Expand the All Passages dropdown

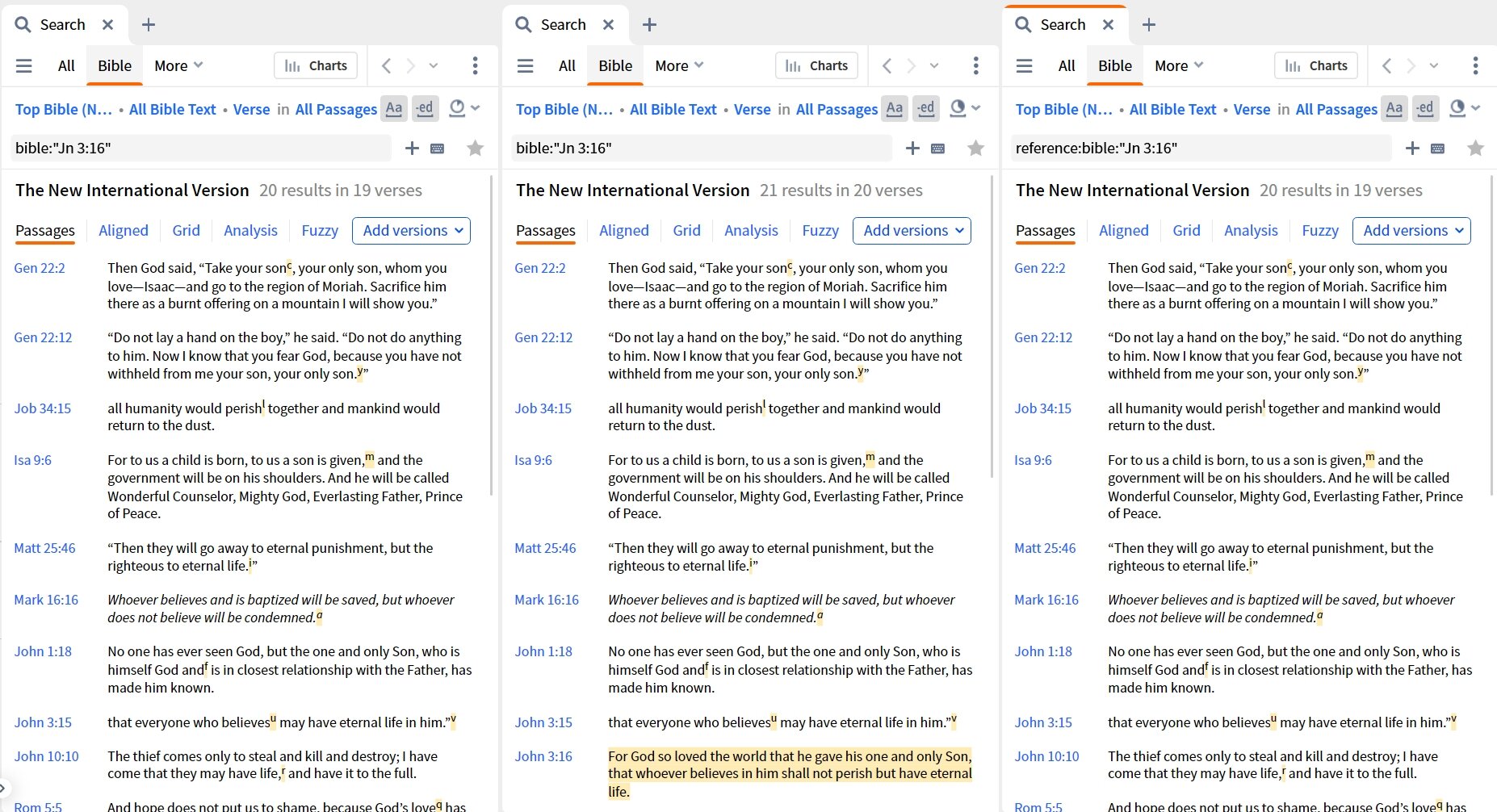[336, 109]
